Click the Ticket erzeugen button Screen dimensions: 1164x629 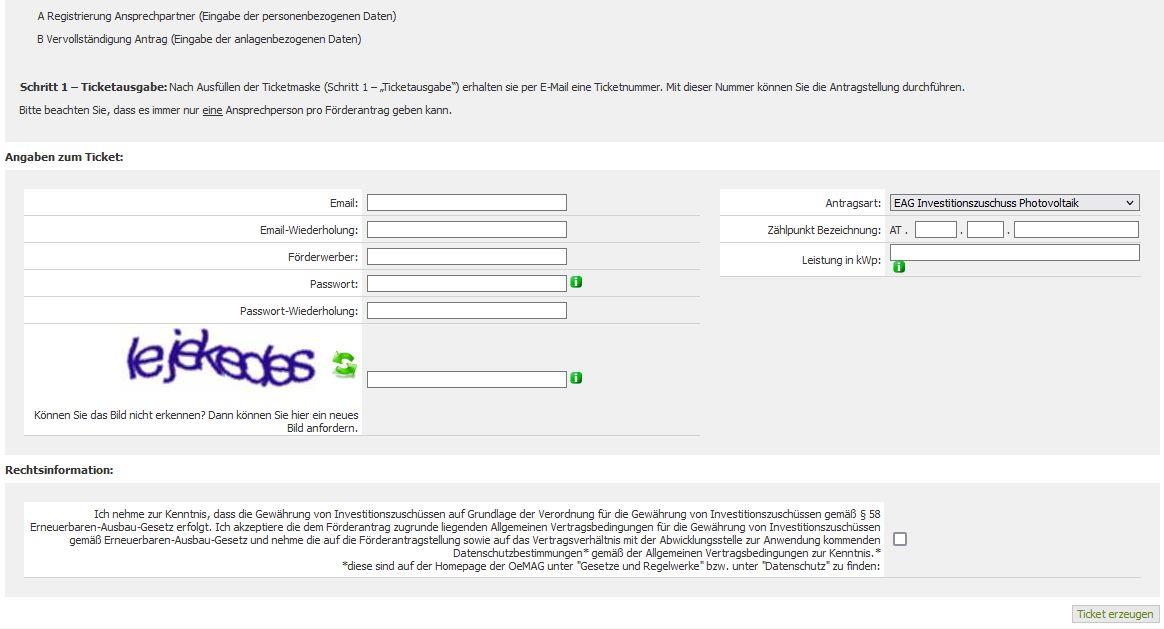pyautogui.click(x=1115, y=614)
